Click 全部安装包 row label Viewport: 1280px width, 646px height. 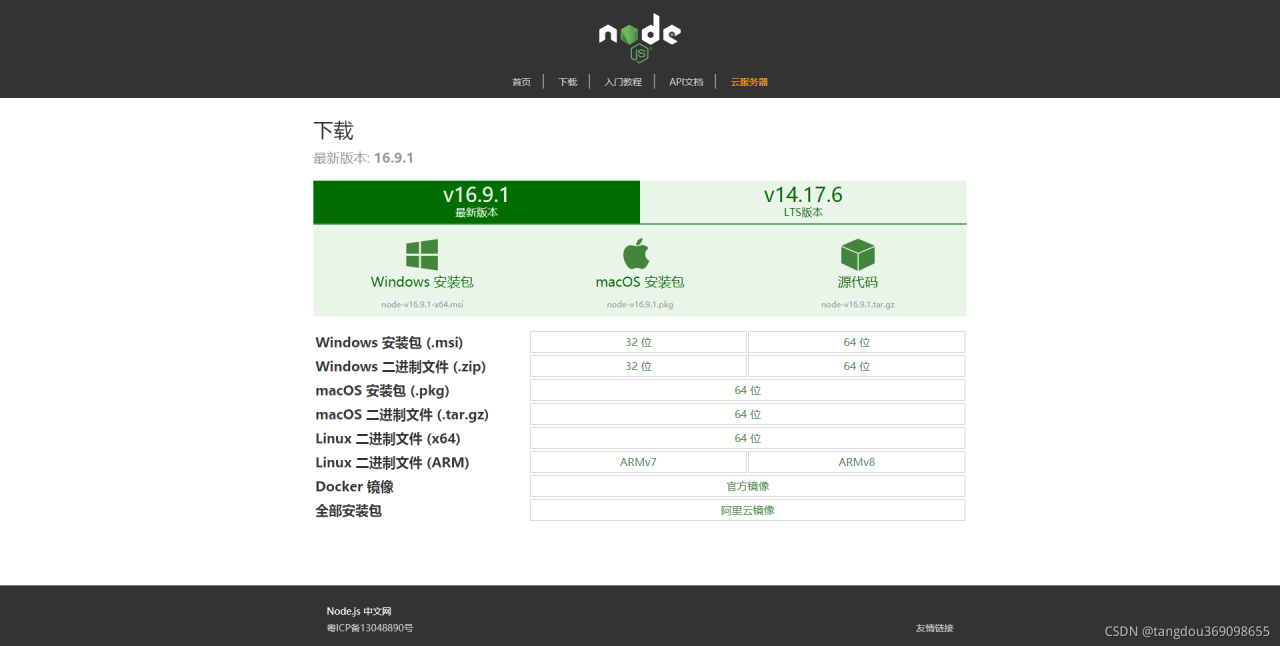(348, 510)
